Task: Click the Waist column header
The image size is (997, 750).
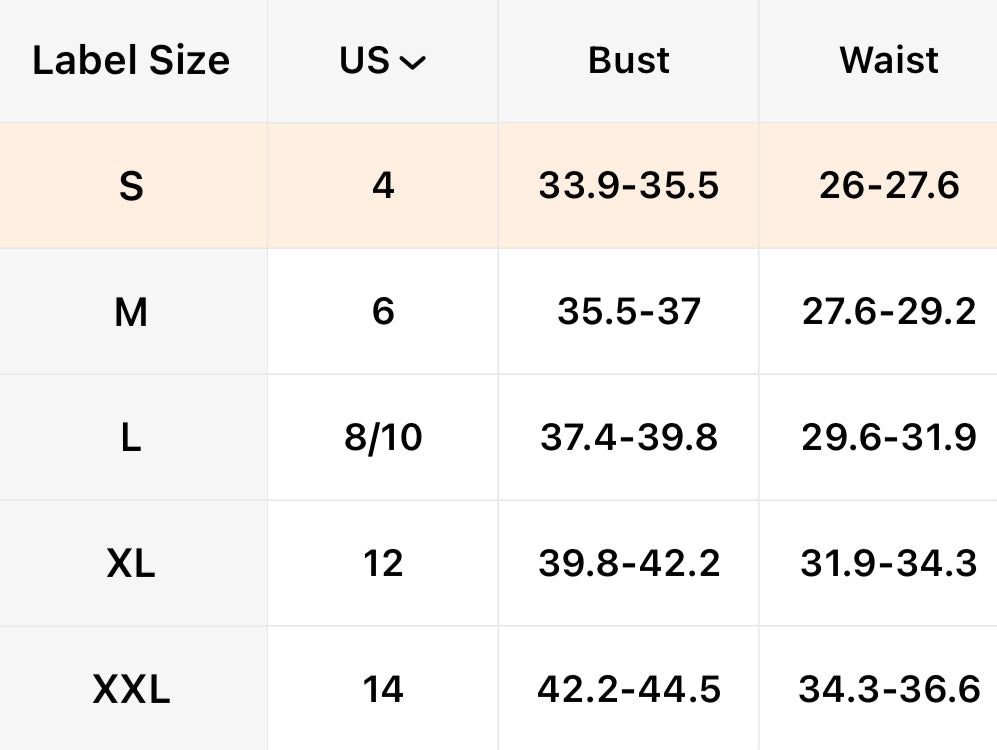Action: 889,61
